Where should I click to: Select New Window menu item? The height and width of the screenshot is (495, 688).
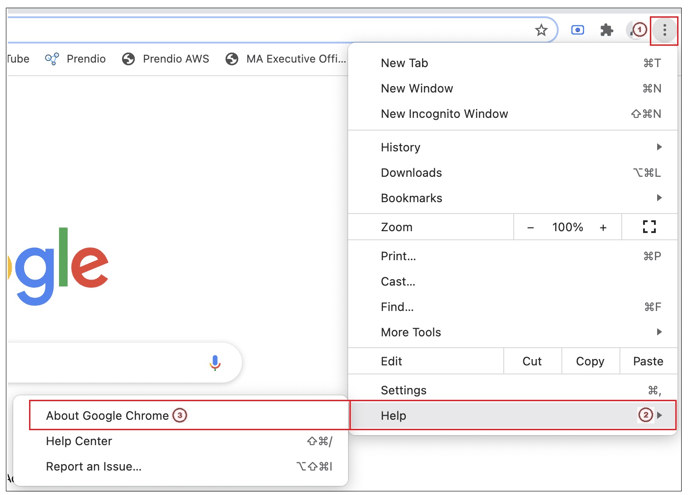point(512,89)
